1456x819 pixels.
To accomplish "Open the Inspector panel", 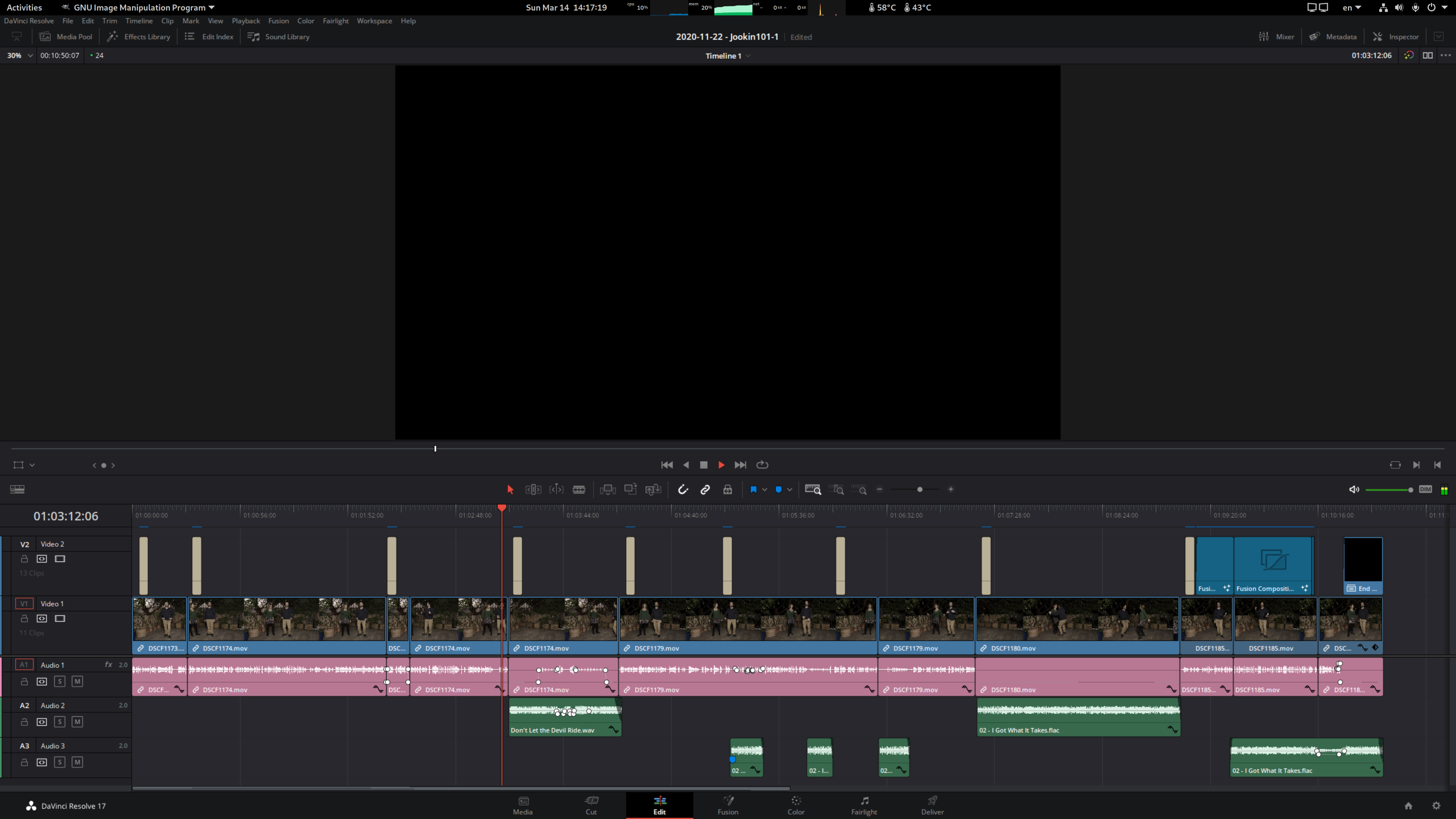I will [1395, 37].
